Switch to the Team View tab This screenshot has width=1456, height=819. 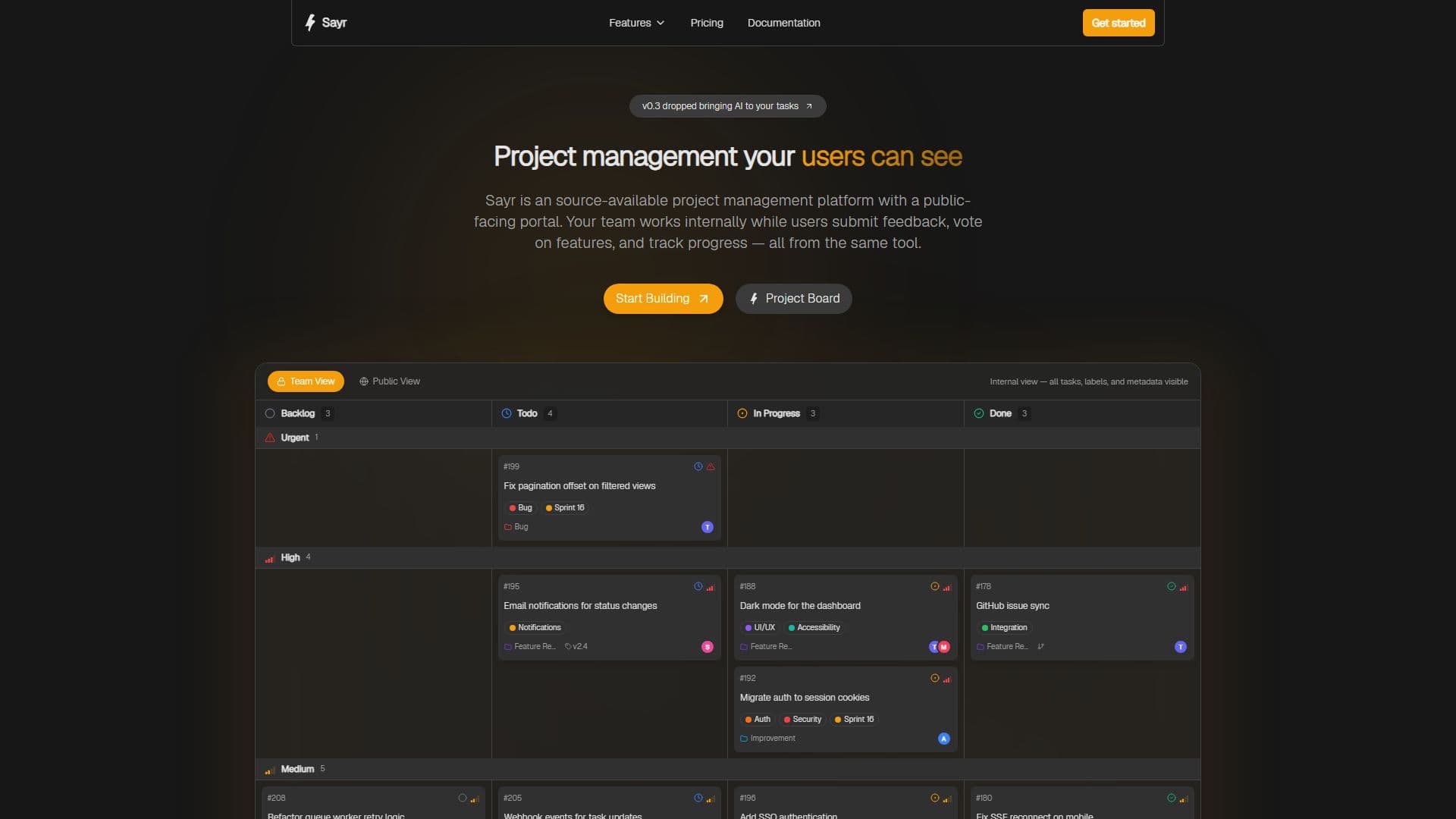coord(306,381)
